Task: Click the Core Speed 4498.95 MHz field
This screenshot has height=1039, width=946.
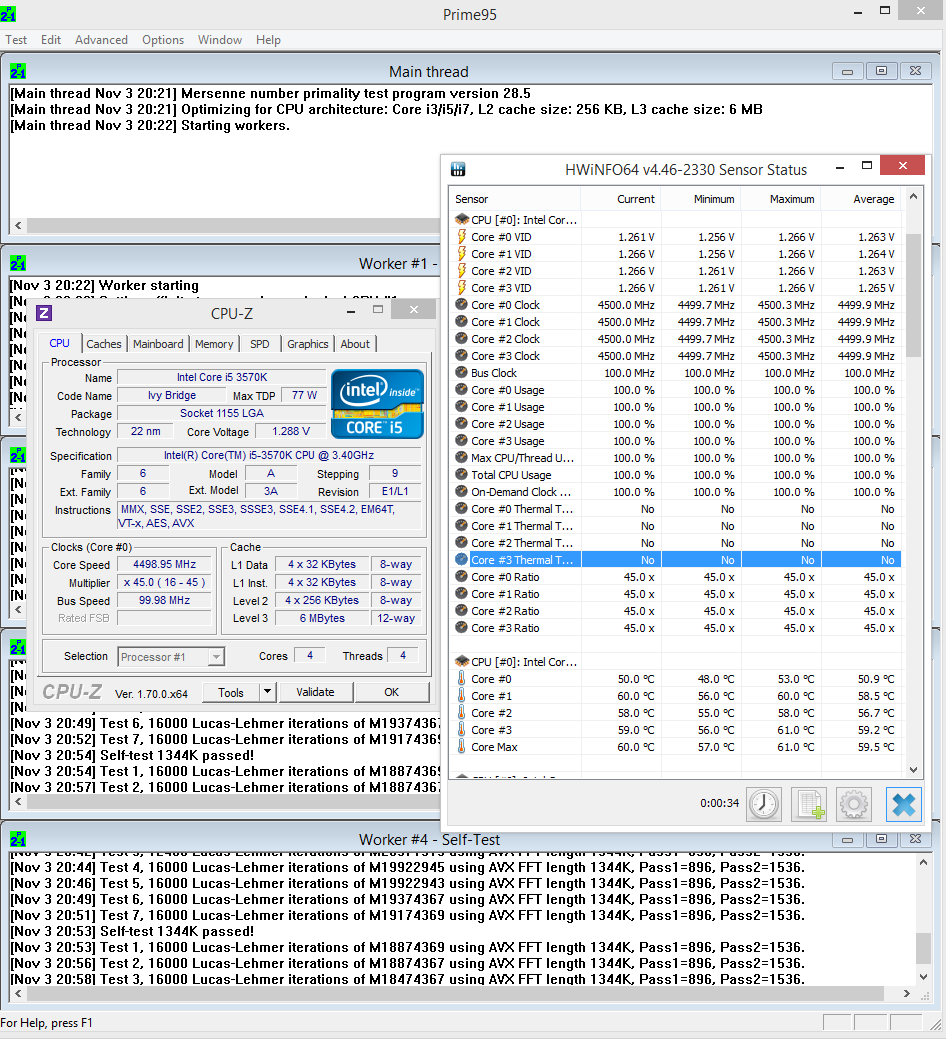Action: point(164,565)
